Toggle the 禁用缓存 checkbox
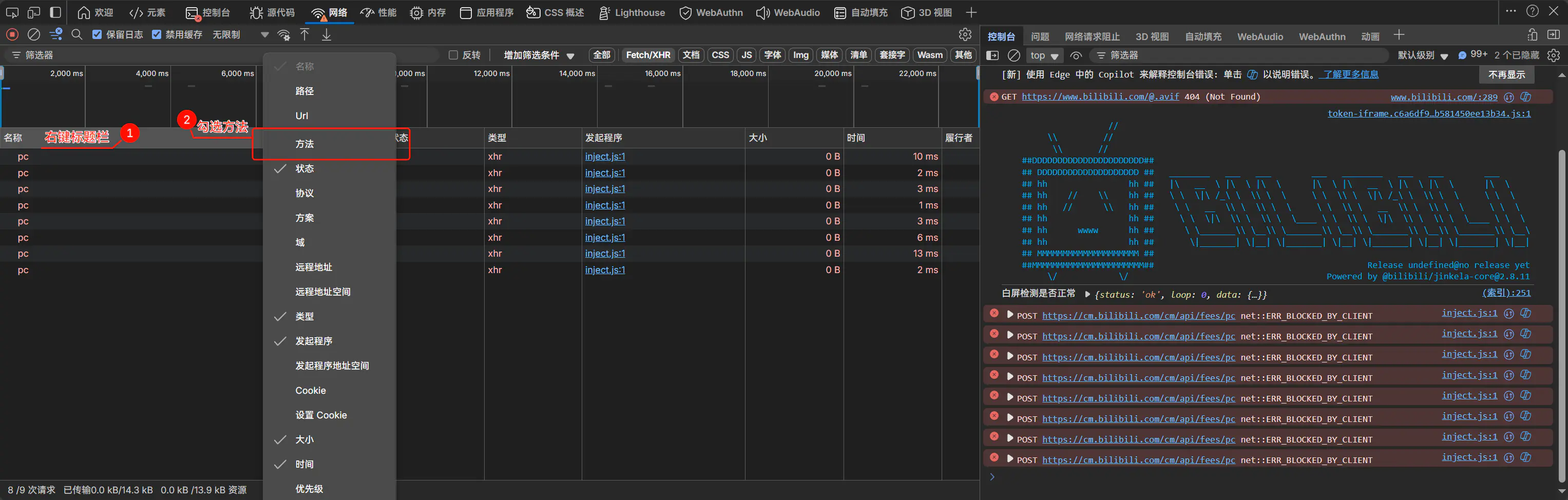 (x=157, y=35)
